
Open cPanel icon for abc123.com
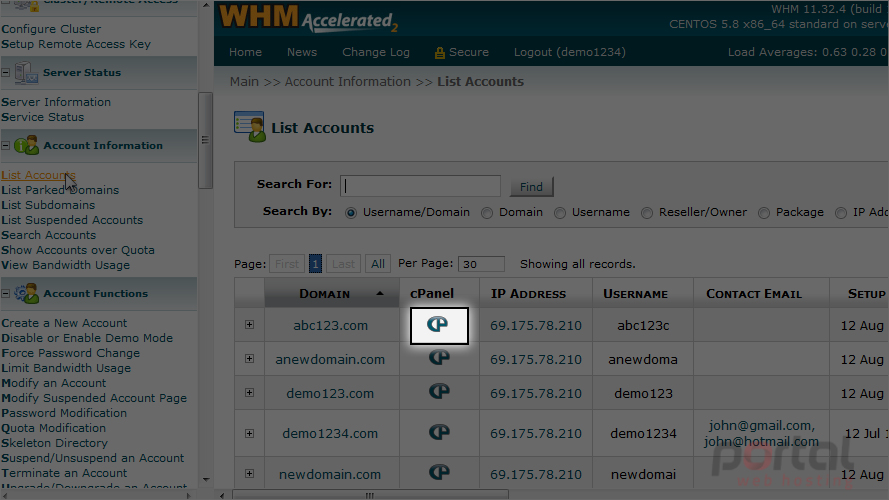[x=438, y=324]
